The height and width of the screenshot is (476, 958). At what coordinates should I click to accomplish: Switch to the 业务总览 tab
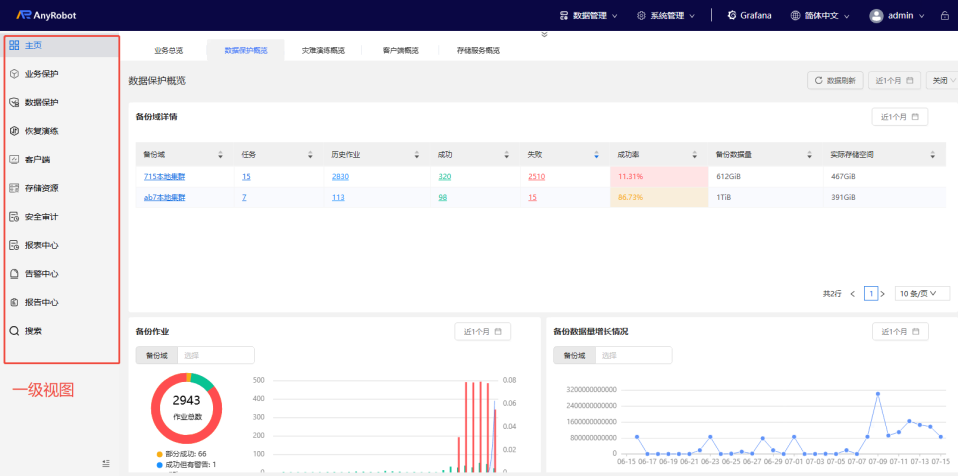tap(169, 51)
